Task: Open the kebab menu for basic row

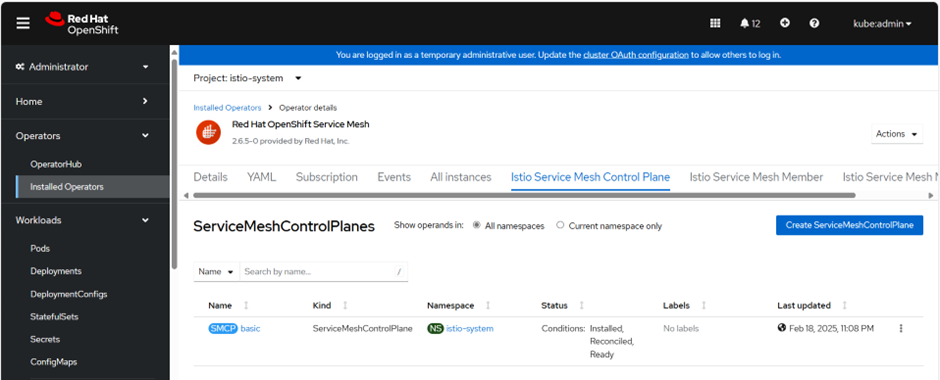Action: pos(900,328)
